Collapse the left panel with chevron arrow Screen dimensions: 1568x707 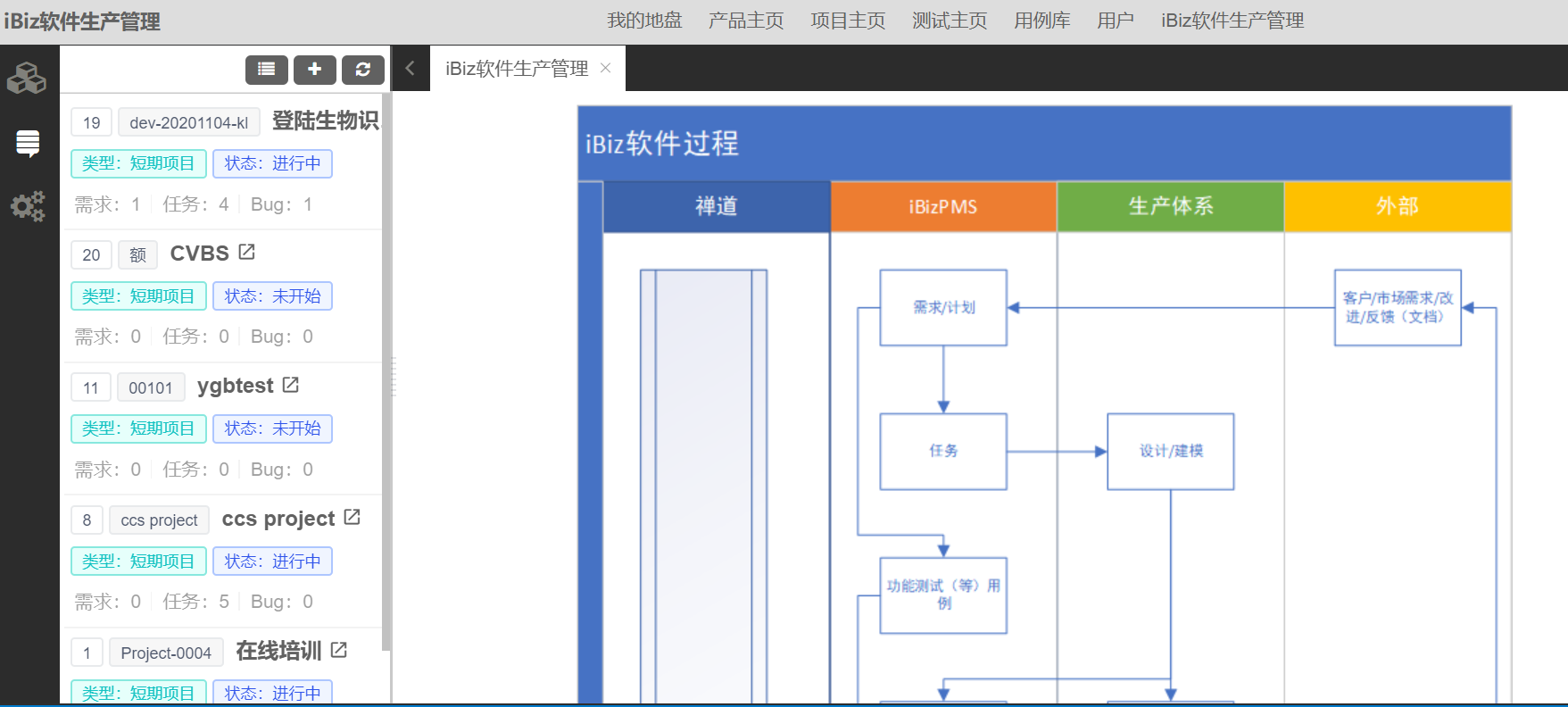[x=411, y=68]
